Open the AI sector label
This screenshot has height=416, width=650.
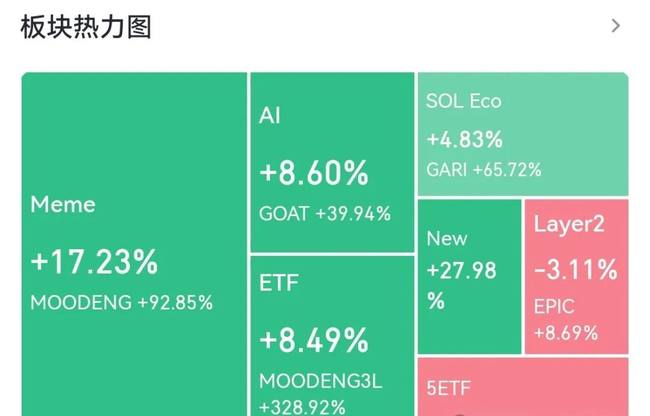pos(269,115)
